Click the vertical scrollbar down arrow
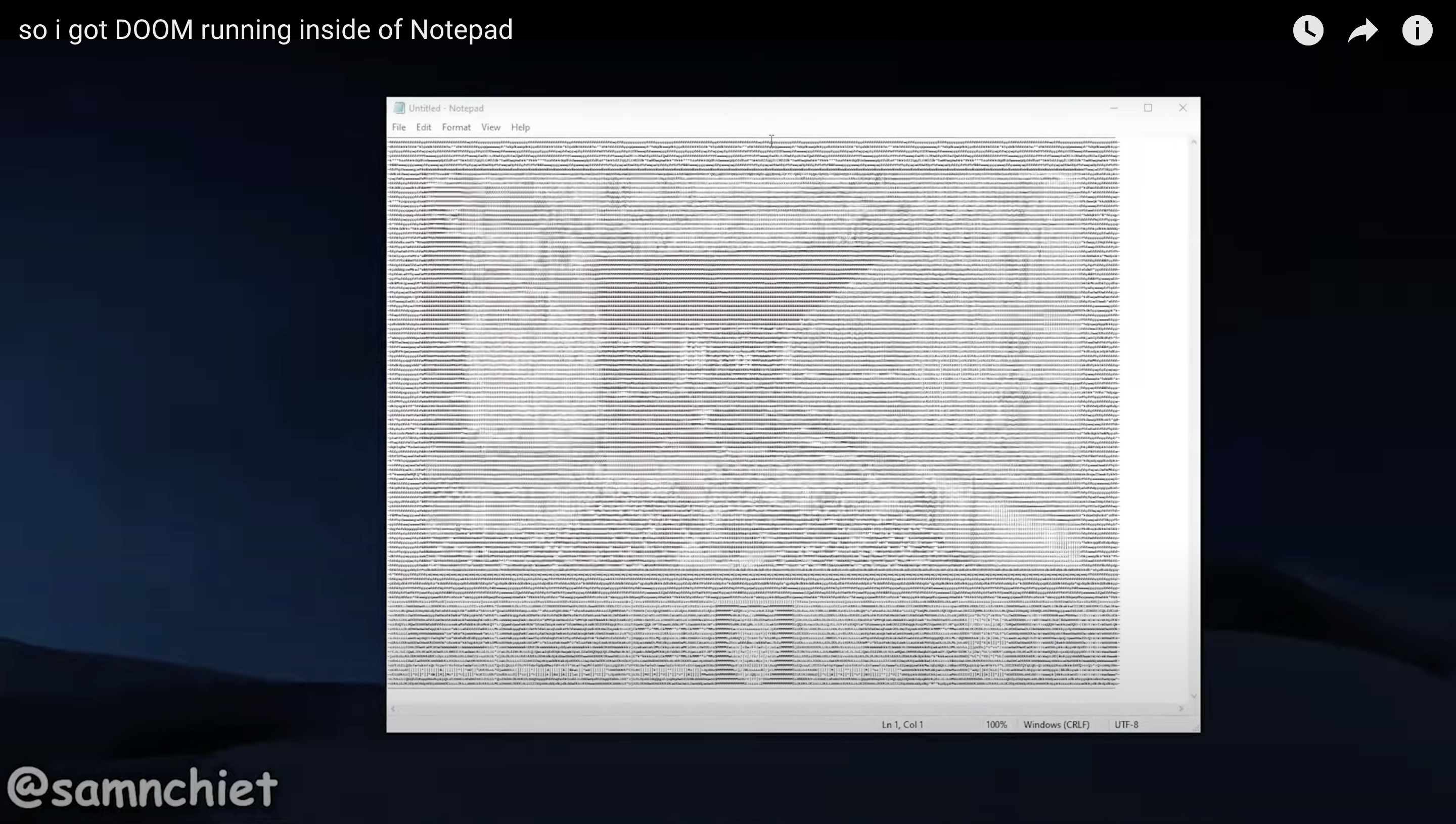This screenshot has width=1456, height=824. 1194,696
